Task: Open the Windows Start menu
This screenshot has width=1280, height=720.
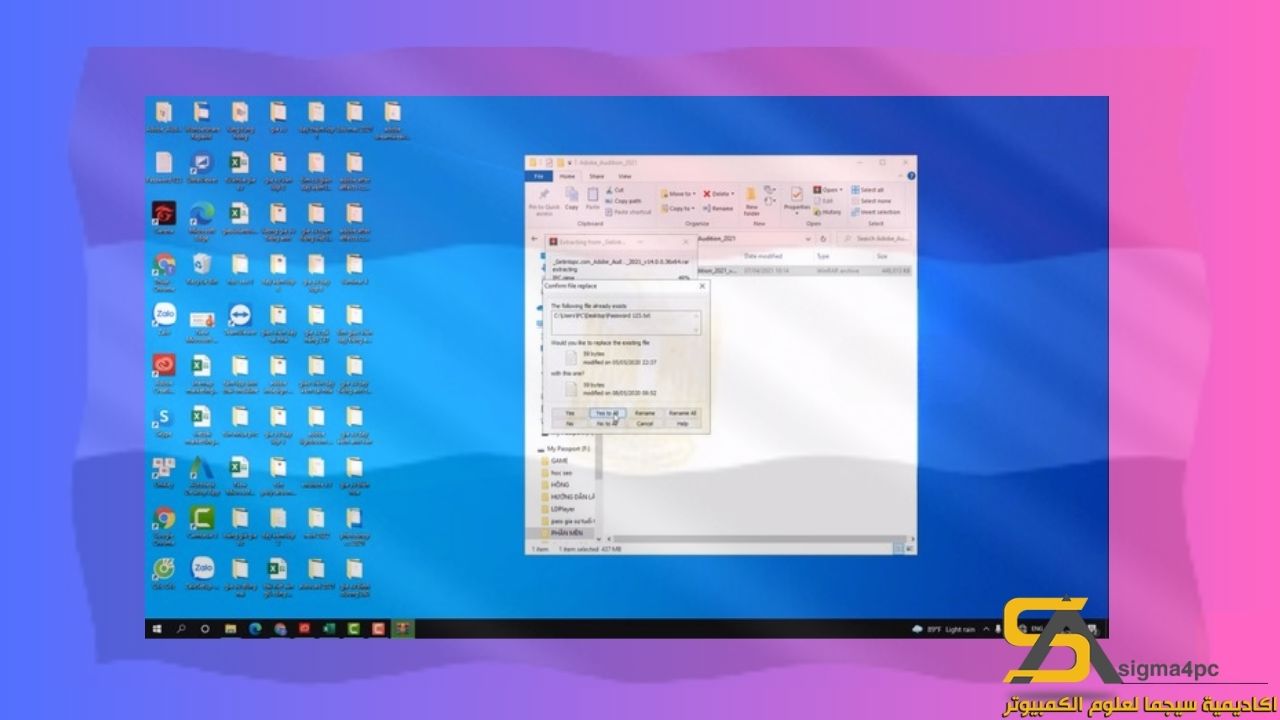Action: [157, 629]
